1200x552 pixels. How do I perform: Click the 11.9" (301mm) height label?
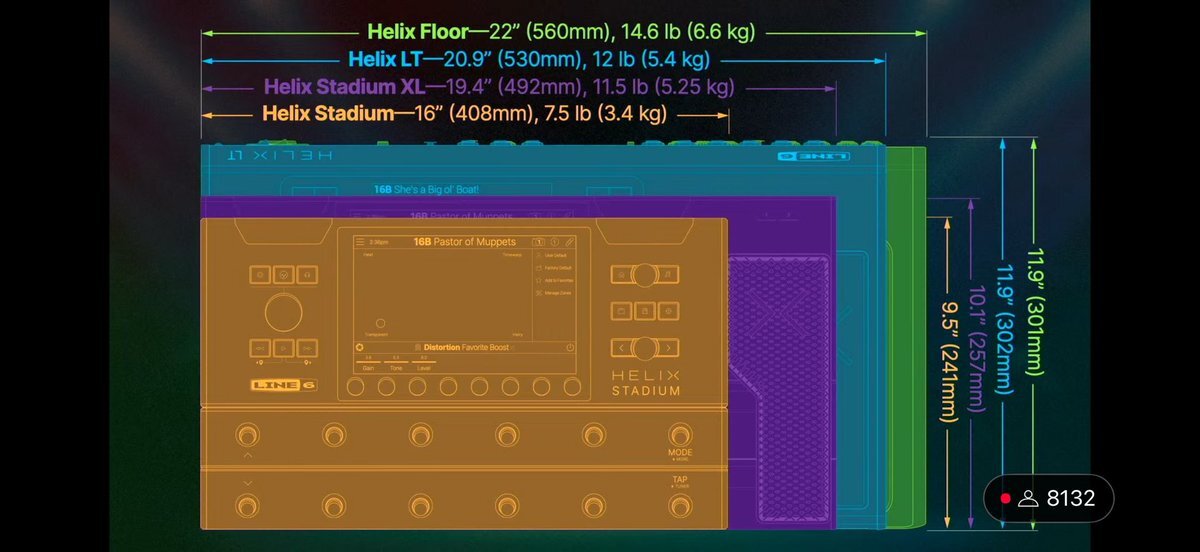[x=1037, y=311]
